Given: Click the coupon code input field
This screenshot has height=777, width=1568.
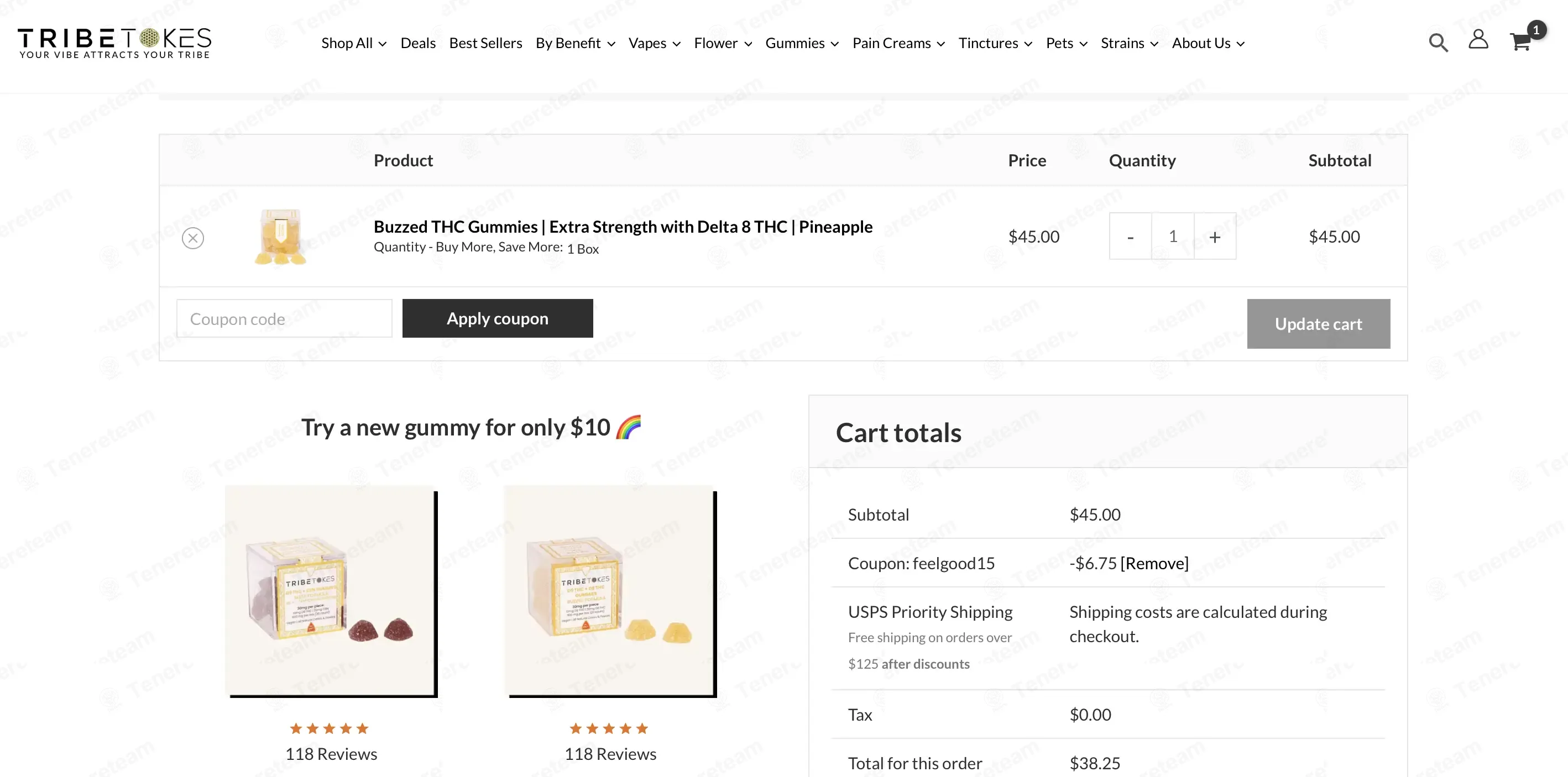Looking at the screenshot, I should pos(284,318).
